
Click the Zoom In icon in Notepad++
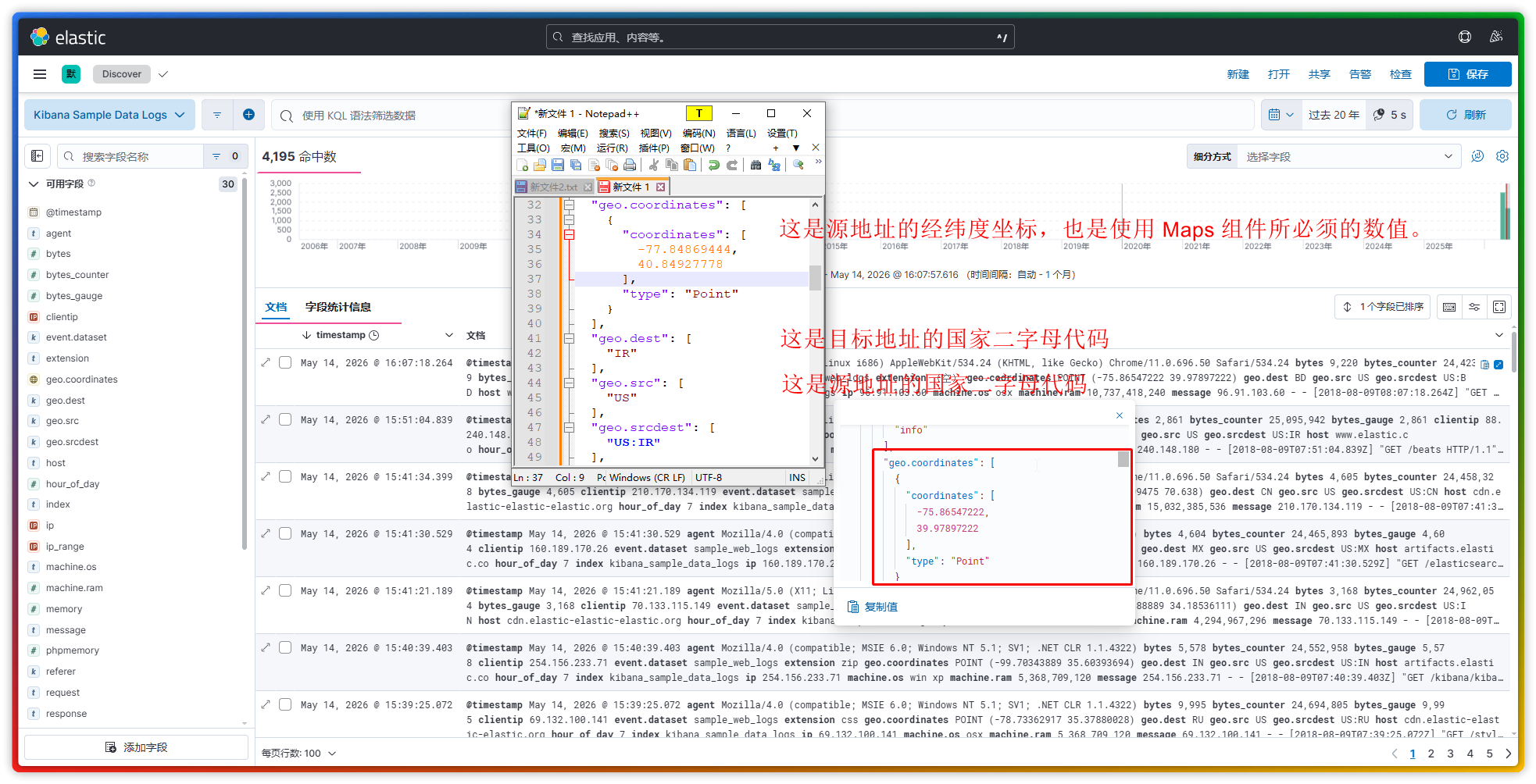point(798,165)
